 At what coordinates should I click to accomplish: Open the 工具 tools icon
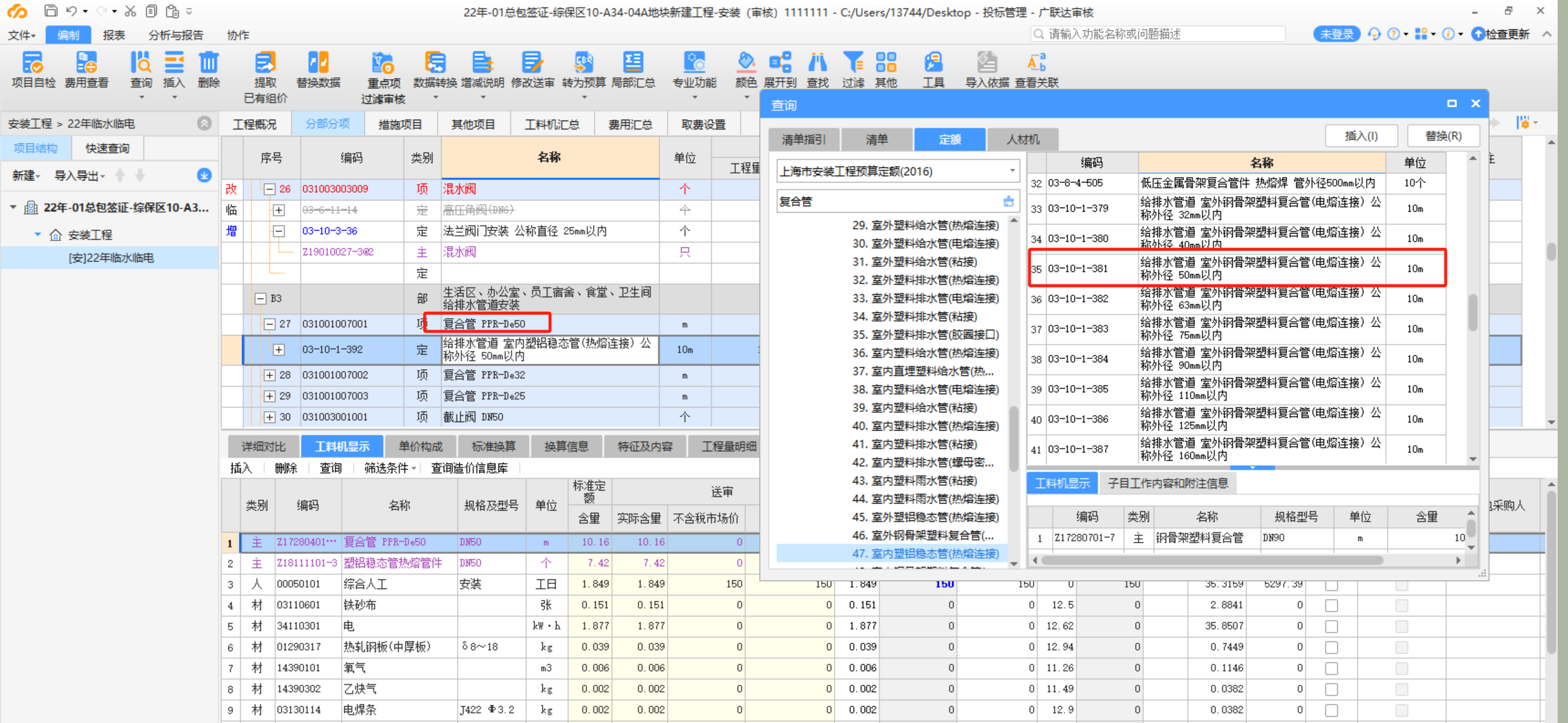click(x=933, y=70)
